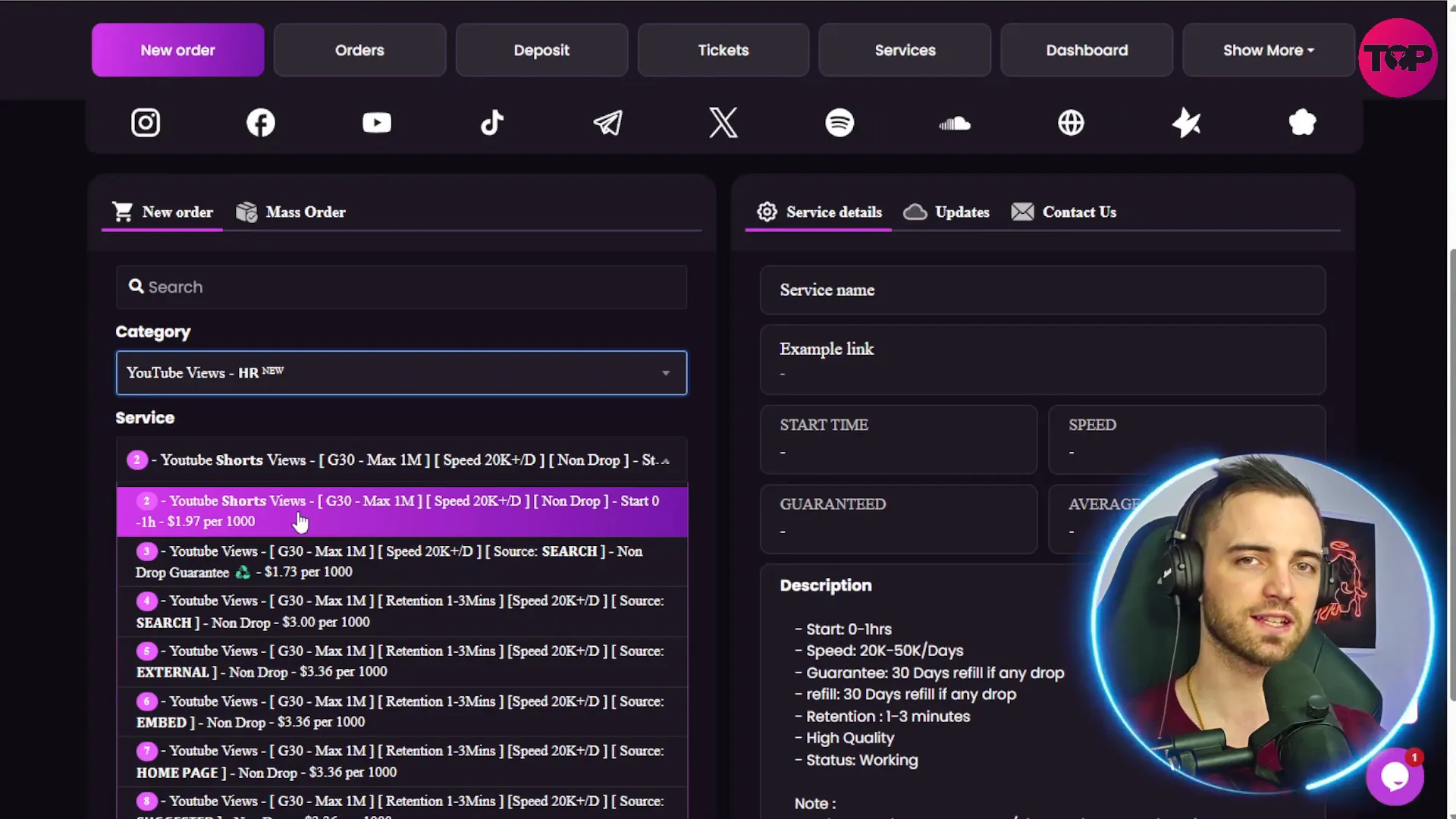Click the envelope icon beside Contact Us

(1022, 212)
